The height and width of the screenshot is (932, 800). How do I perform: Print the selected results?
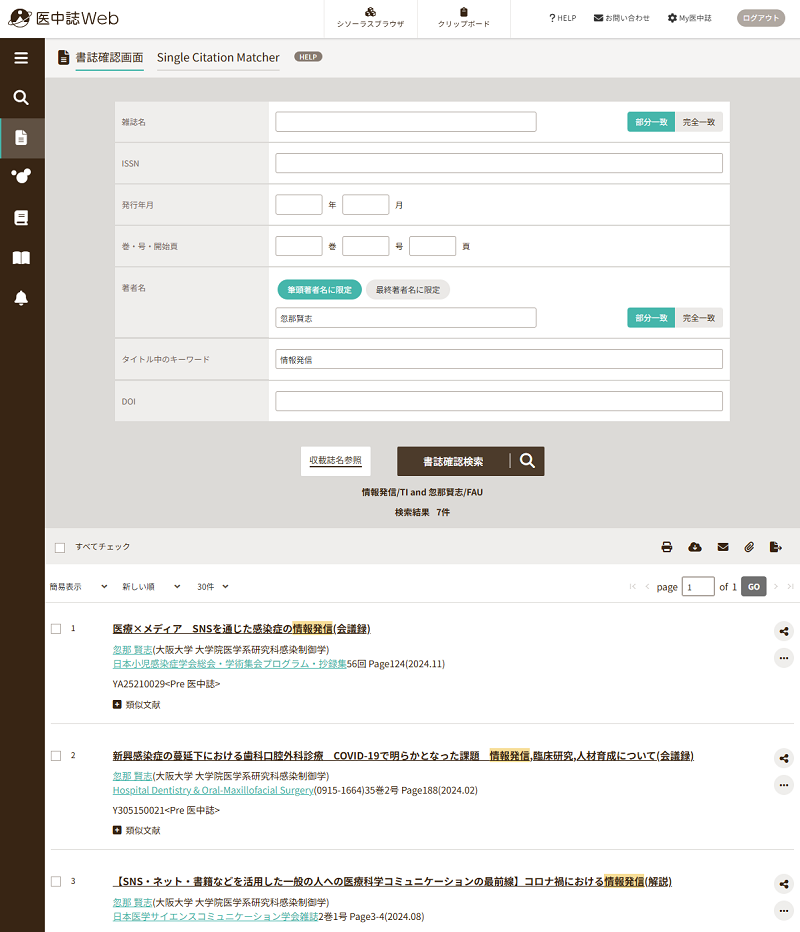coord(667,547)
